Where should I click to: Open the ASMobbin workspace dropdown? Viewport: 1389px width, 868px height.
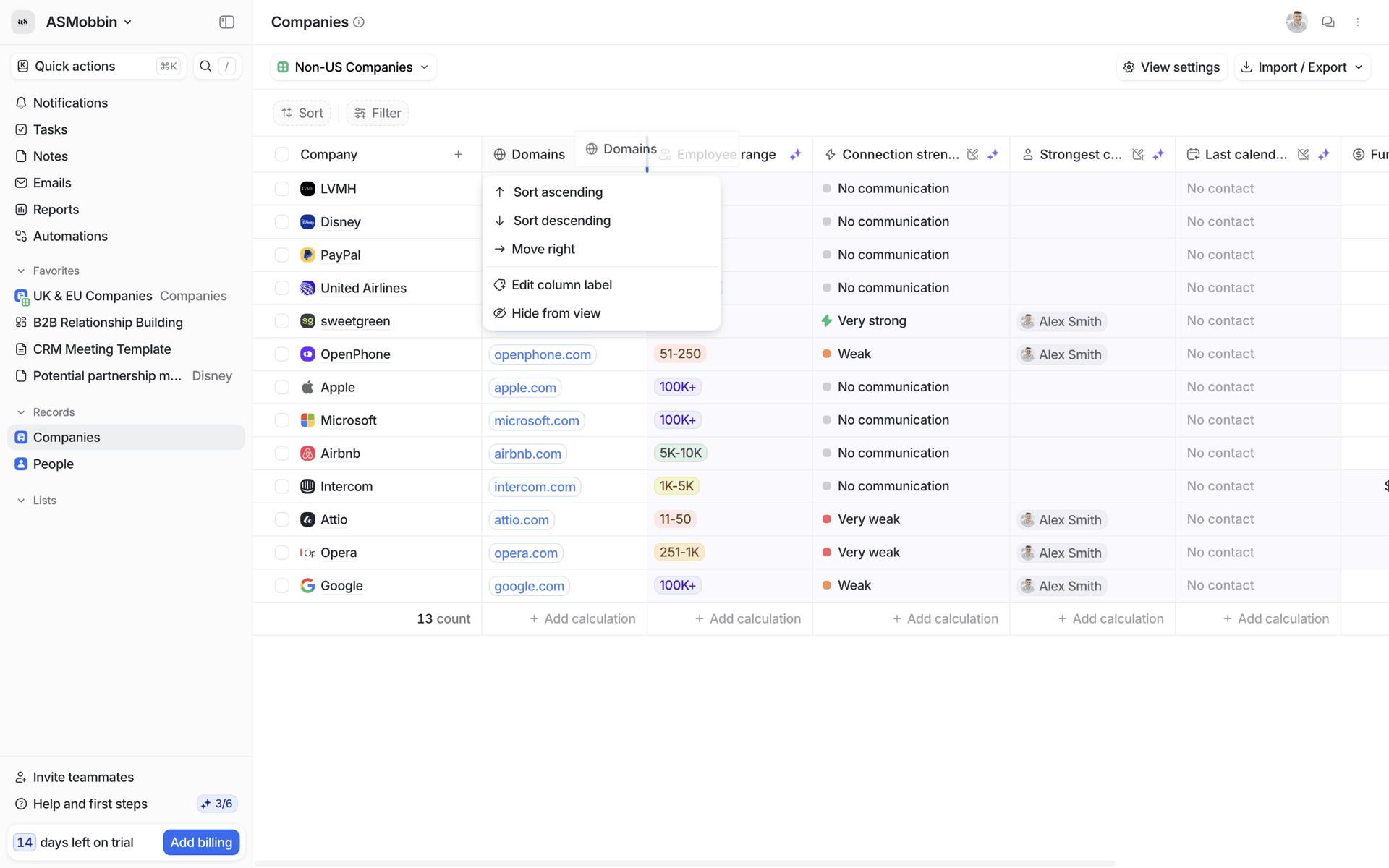[x=89, y=22]
